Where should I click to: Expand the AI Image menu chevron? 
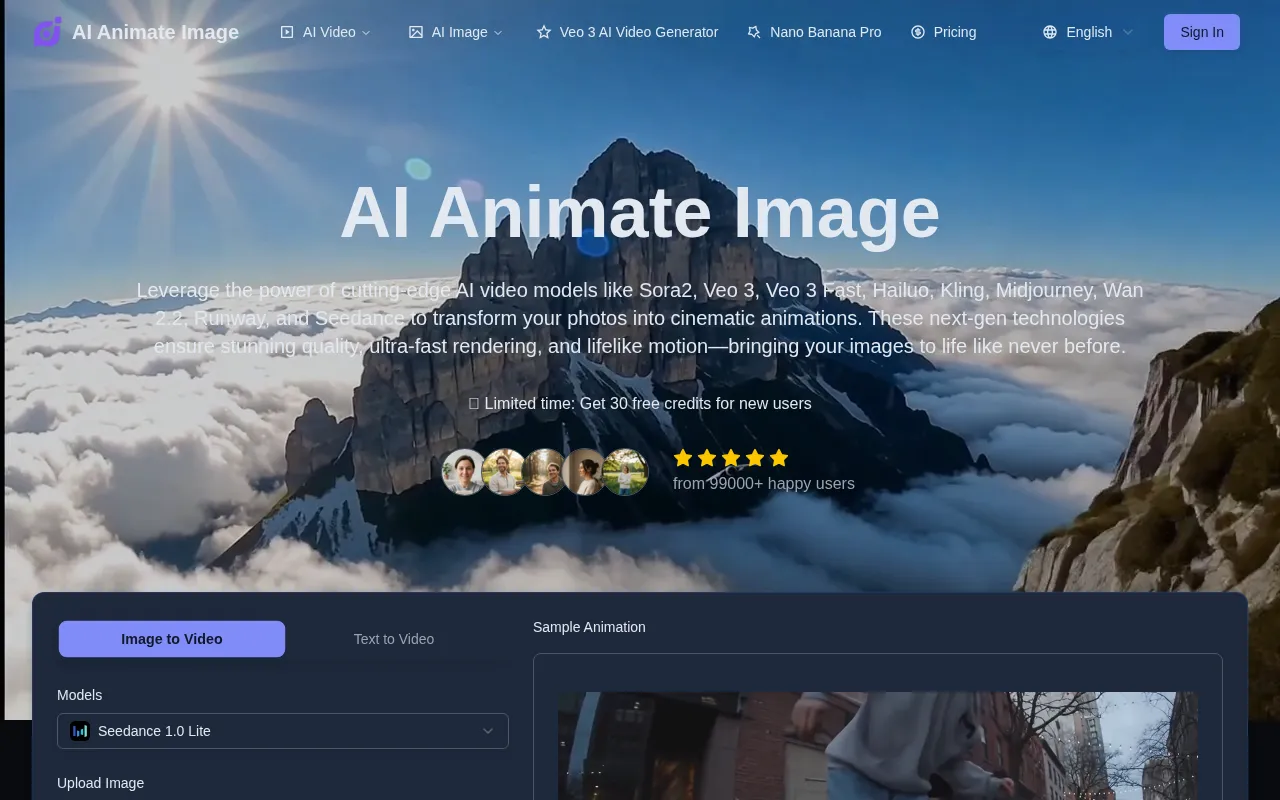point(498,33)
